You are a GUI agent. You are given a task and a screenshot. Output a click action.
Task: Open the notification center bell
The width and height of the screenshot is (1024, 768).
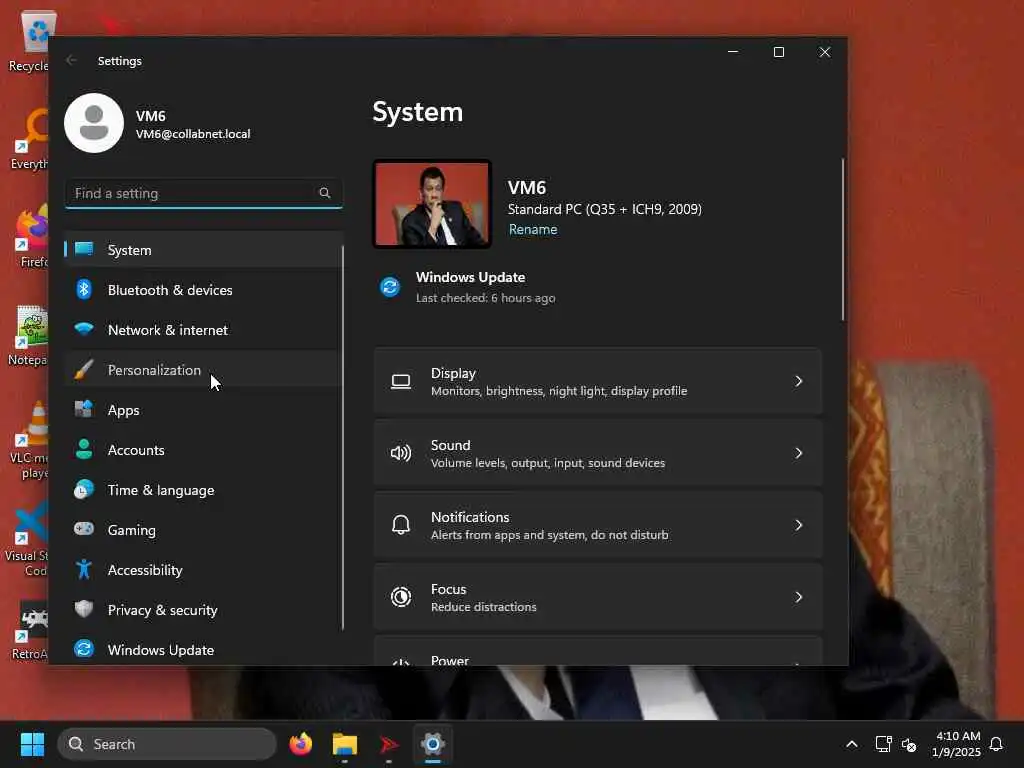pyautogui.click(x=996, y=744)
